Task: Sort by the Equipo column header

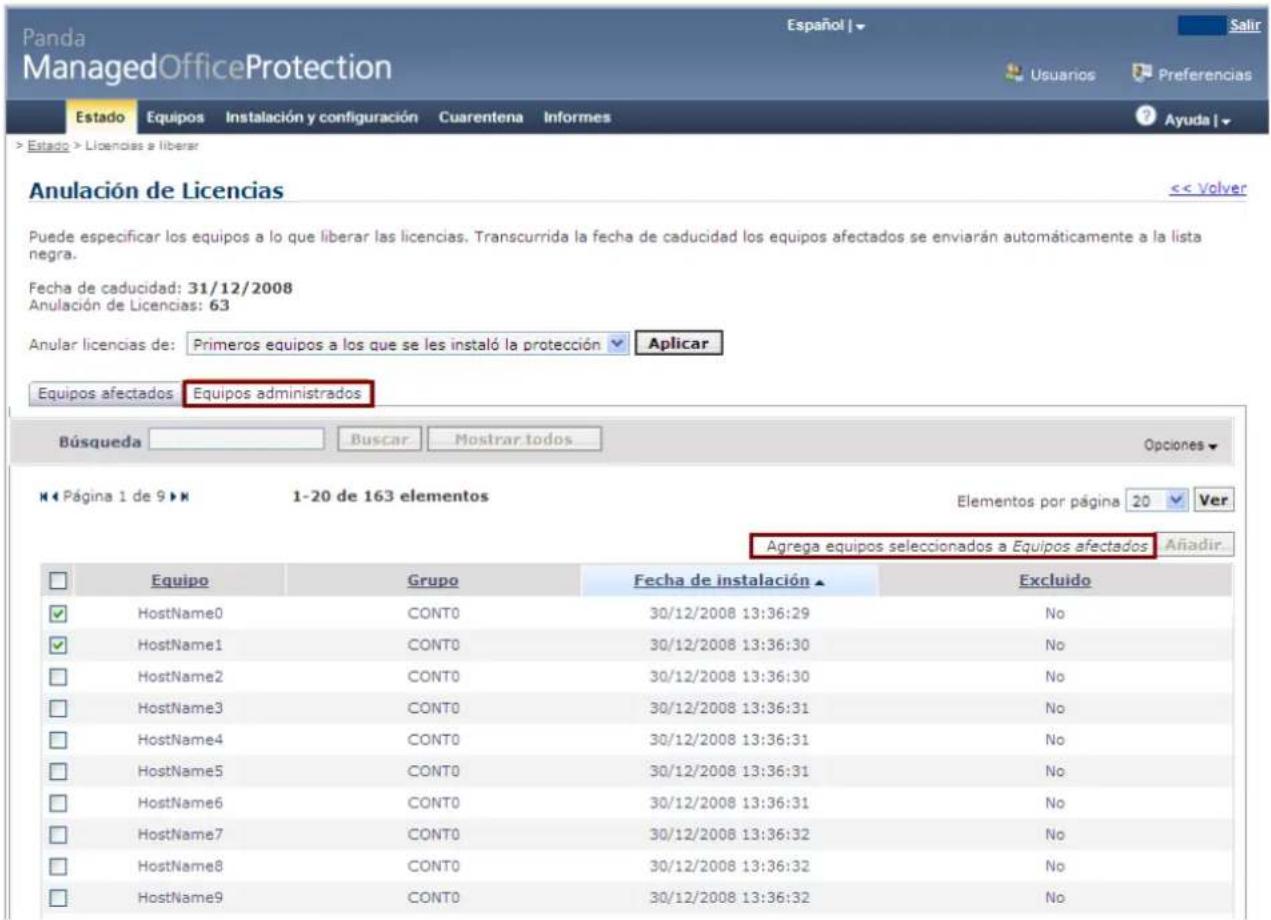Action: (180, 580)
